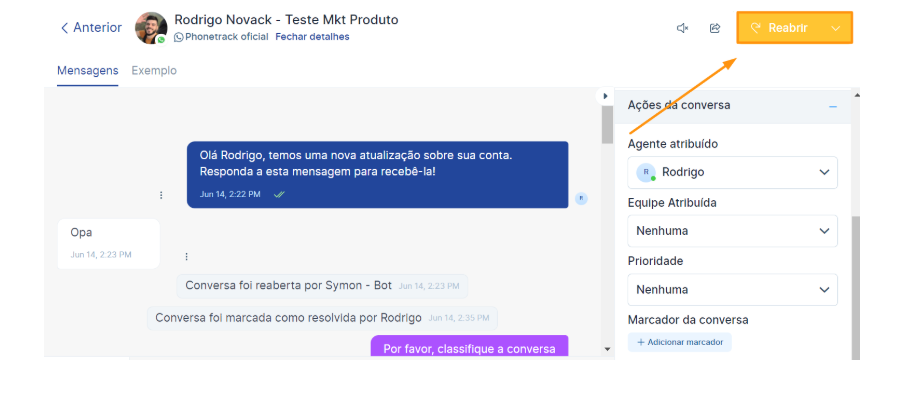Click the Reabrir button
Image resolution: width=900 pixels, height=400 pixels.
(780, 28)
